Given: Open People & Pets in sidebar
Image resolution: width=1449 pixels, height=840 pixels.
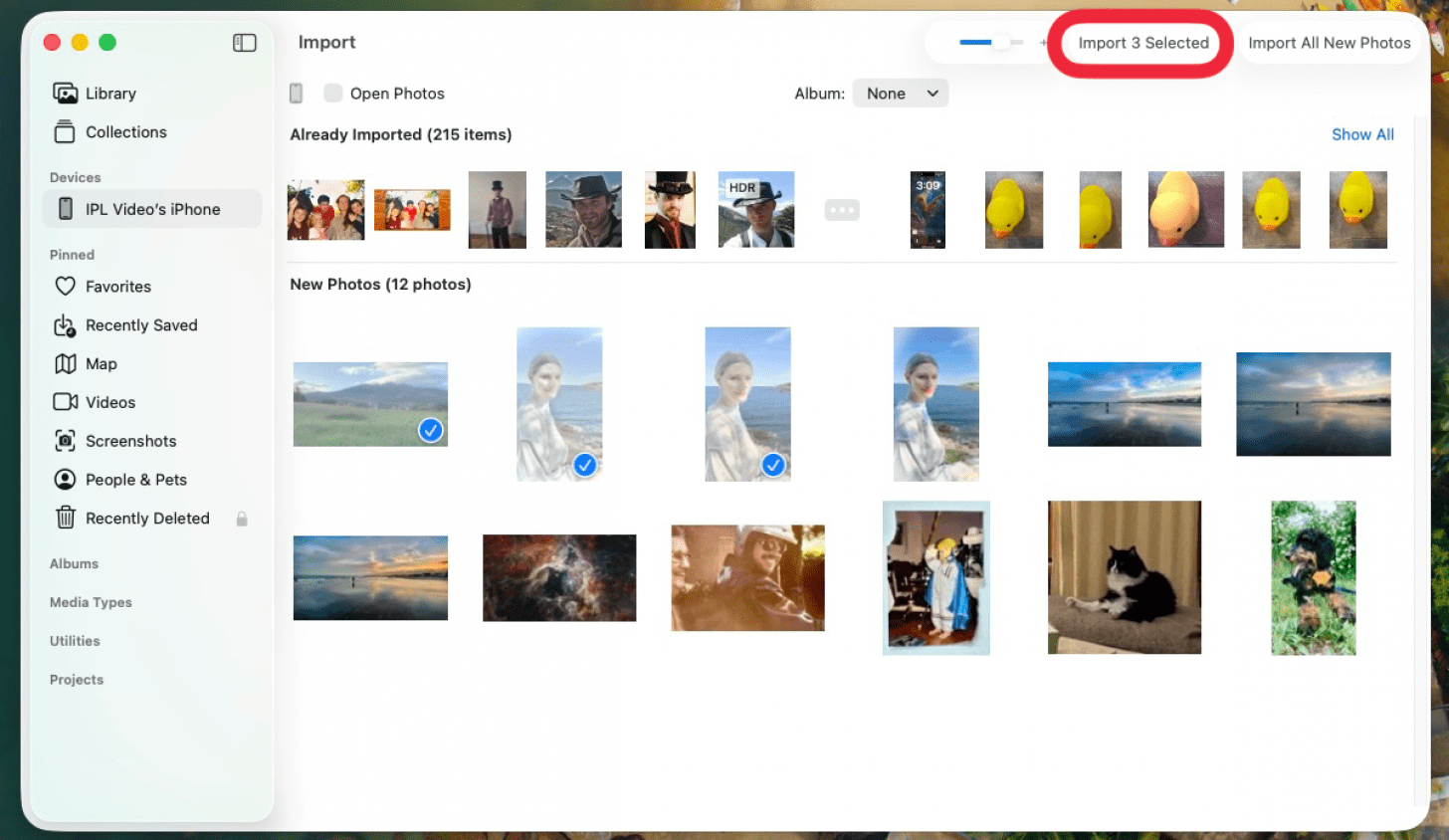Looking at the screenshot, I should 135,480.
